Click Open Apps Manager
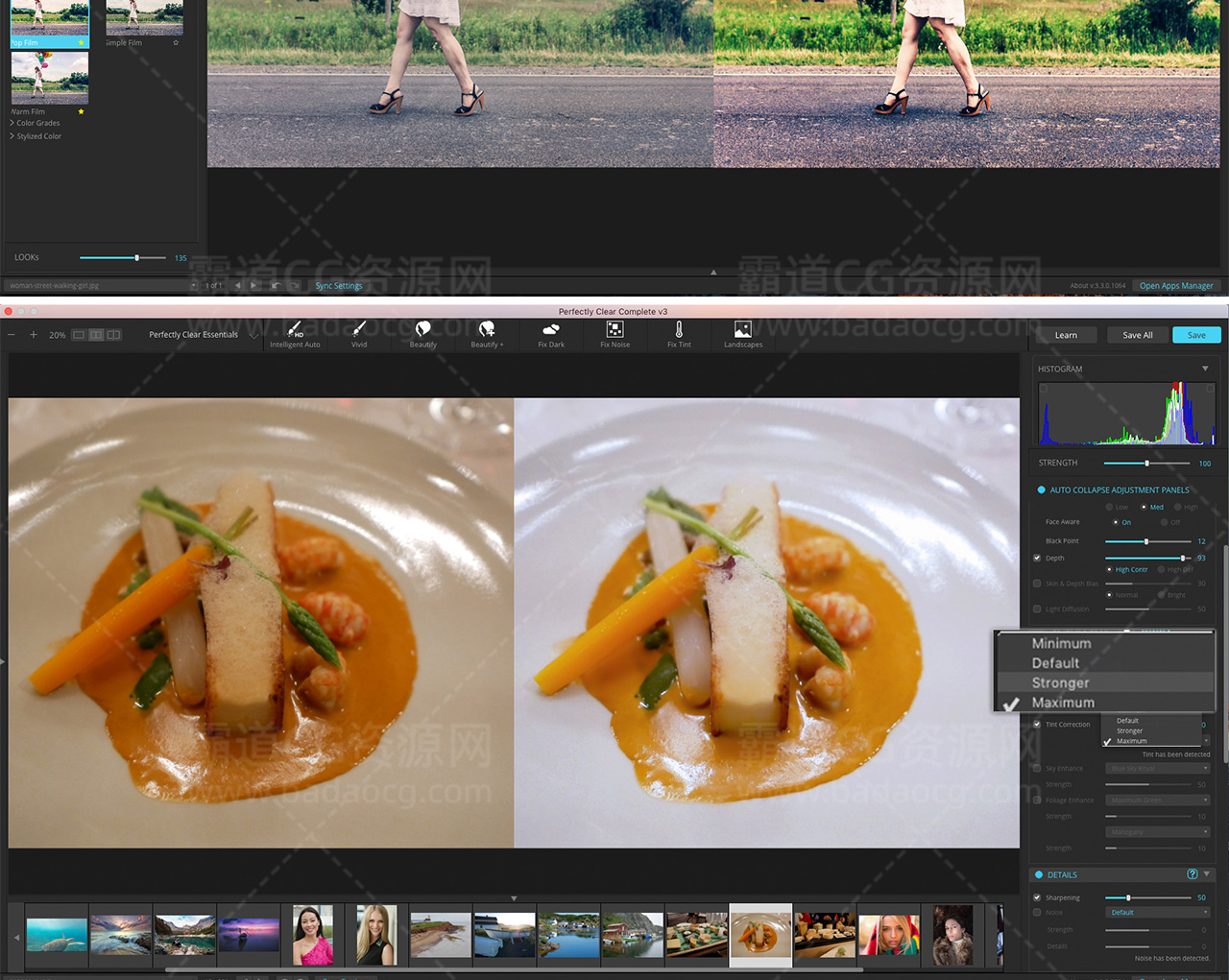Viewport: 1229px width, 980px height. (1175, 285)
